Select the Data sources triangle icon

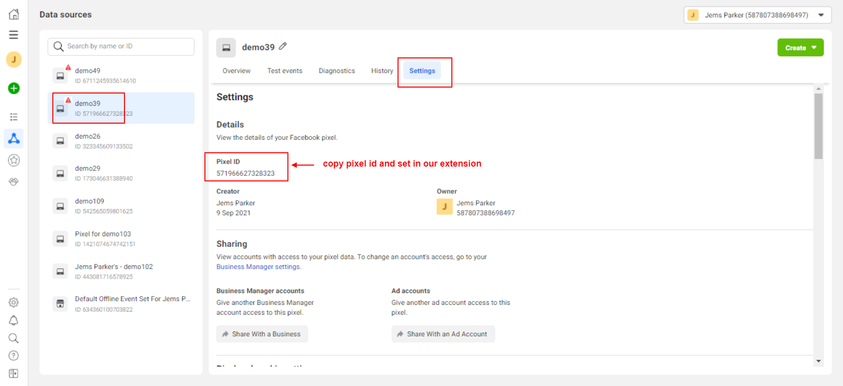point(14,139)
